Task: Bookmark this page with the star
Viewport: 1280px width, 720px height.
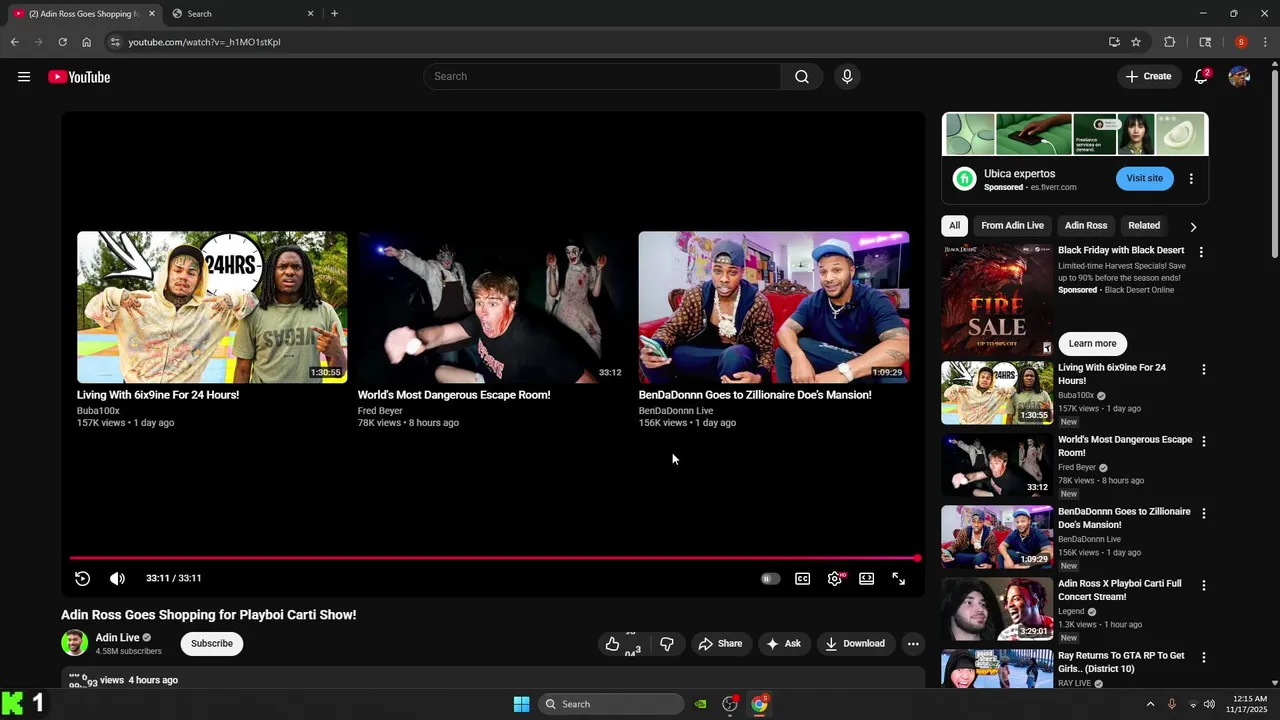Action: [x=1136, y=42]
